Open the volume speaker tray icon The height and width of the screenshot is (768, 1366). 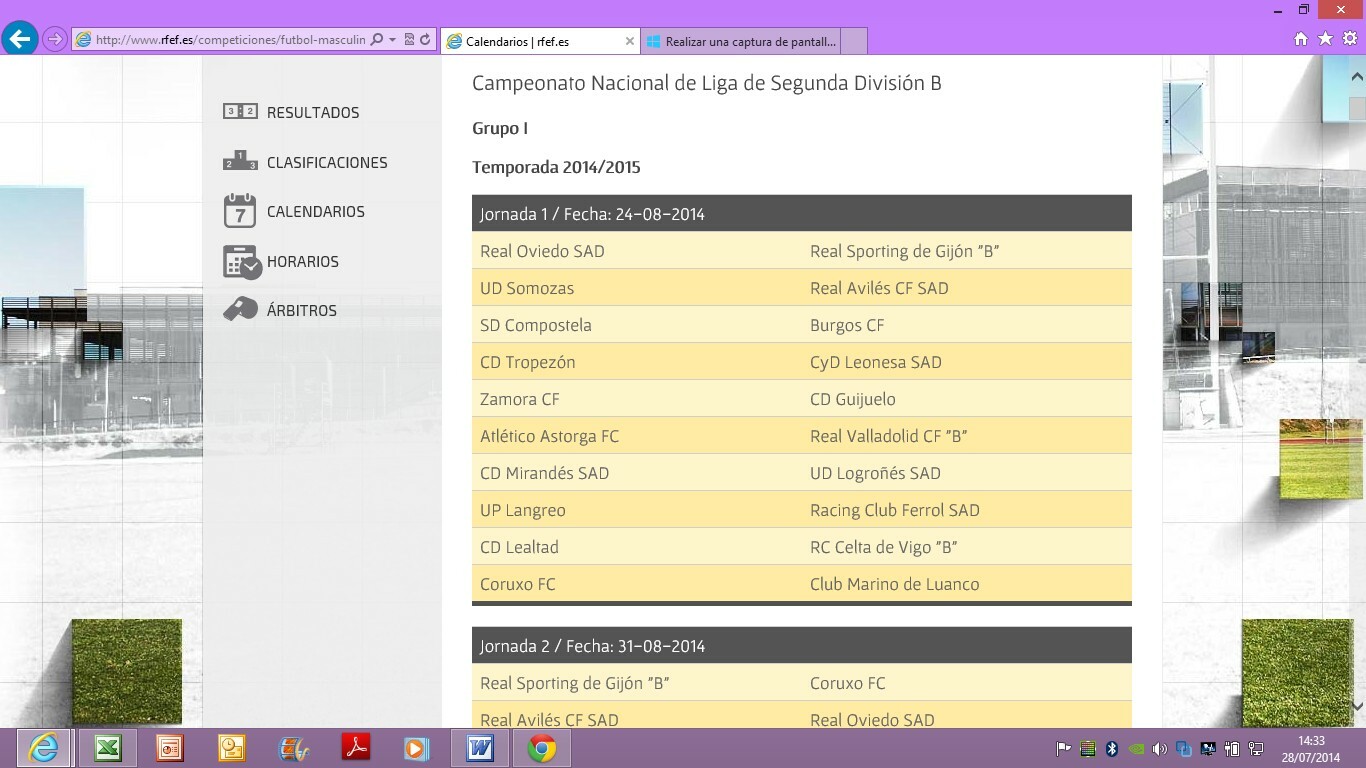coord(1159,748)
